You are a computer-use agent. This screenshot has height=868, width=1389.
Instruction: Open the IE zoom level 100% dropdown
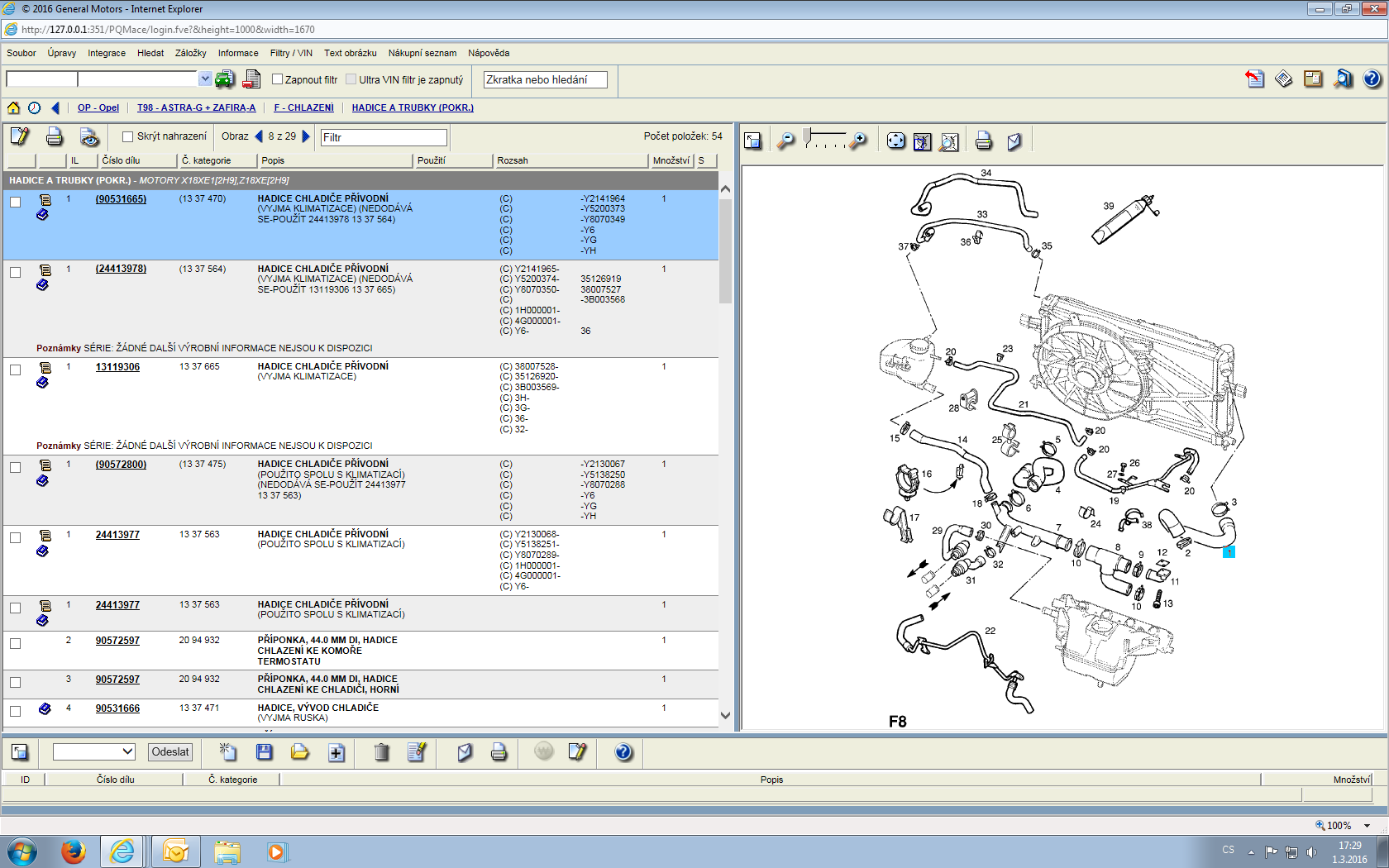point(1367,825)
